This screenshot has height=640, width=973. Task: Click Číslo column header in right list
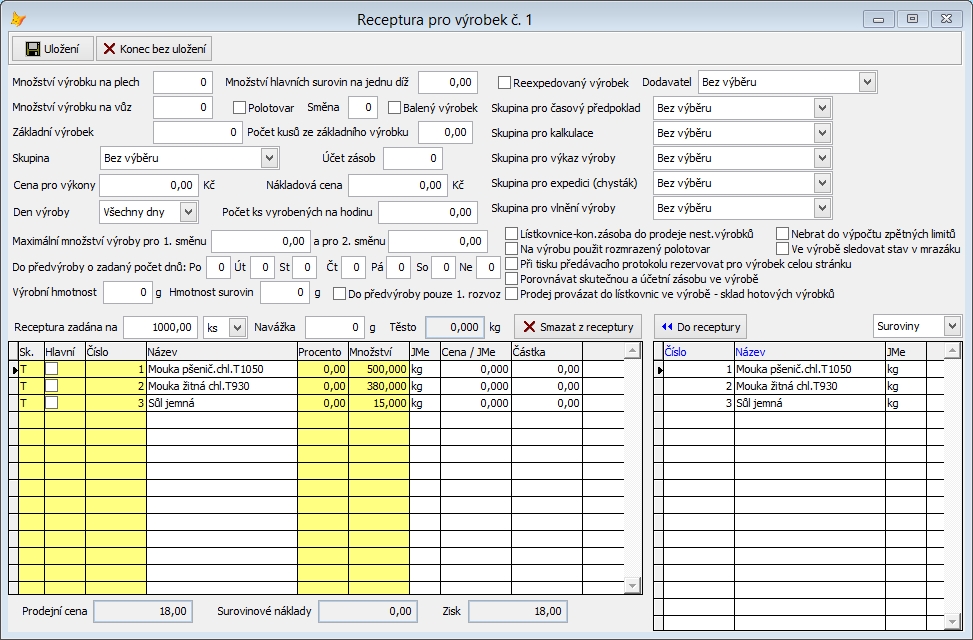click(699, 352)
